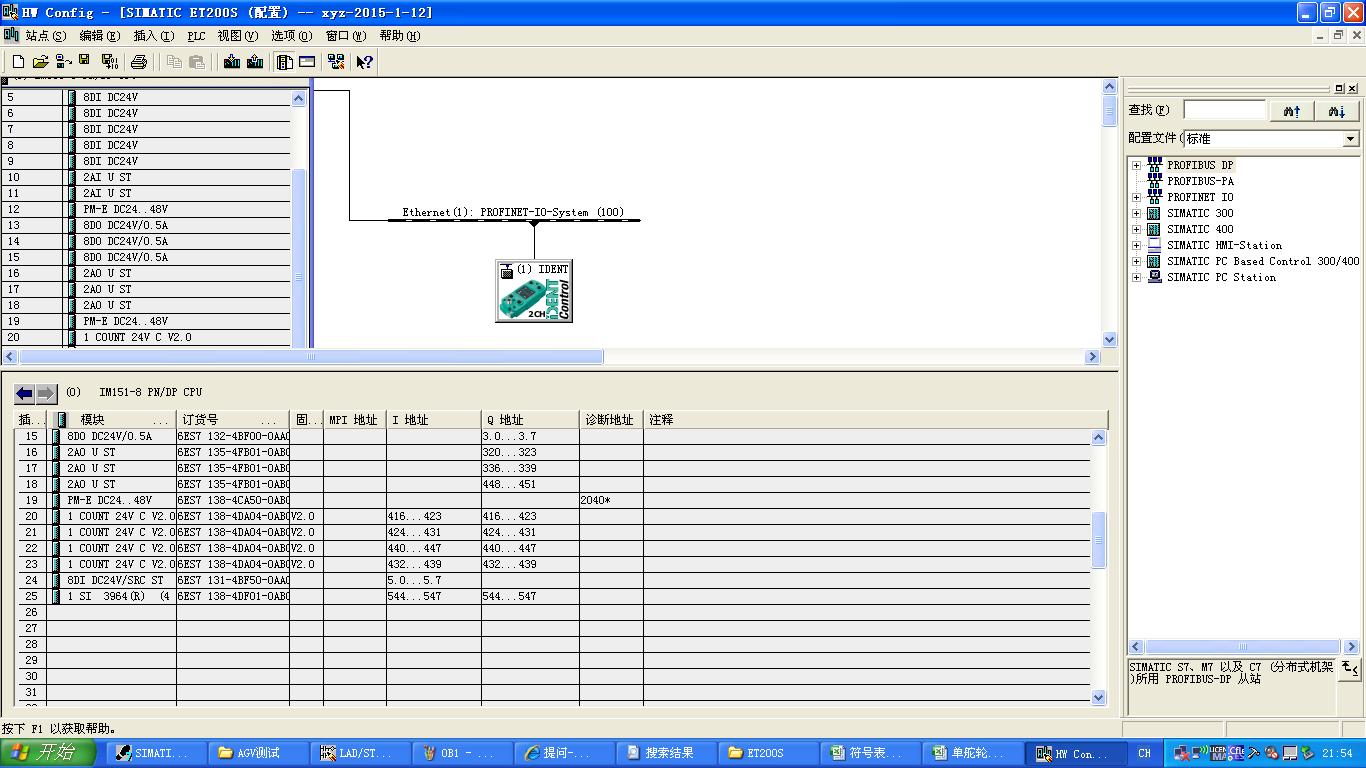
Task: Open the PLC menu
Action: point(196,36)
